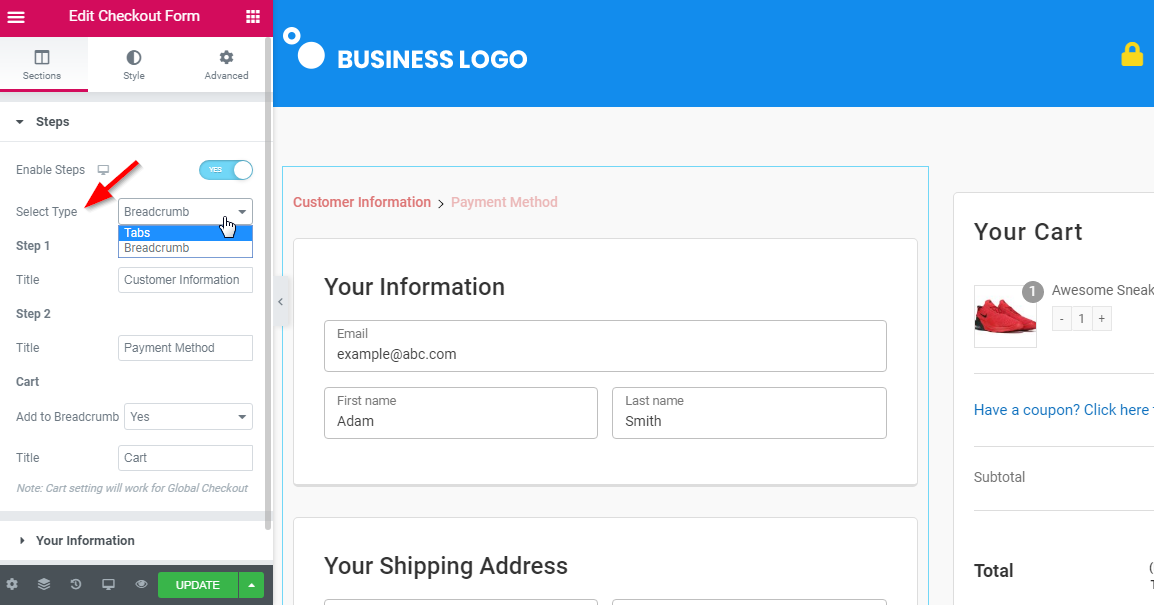Increase Awesome Sneakers quantity with plus
1154x605 pixels.
point(1102,319)
